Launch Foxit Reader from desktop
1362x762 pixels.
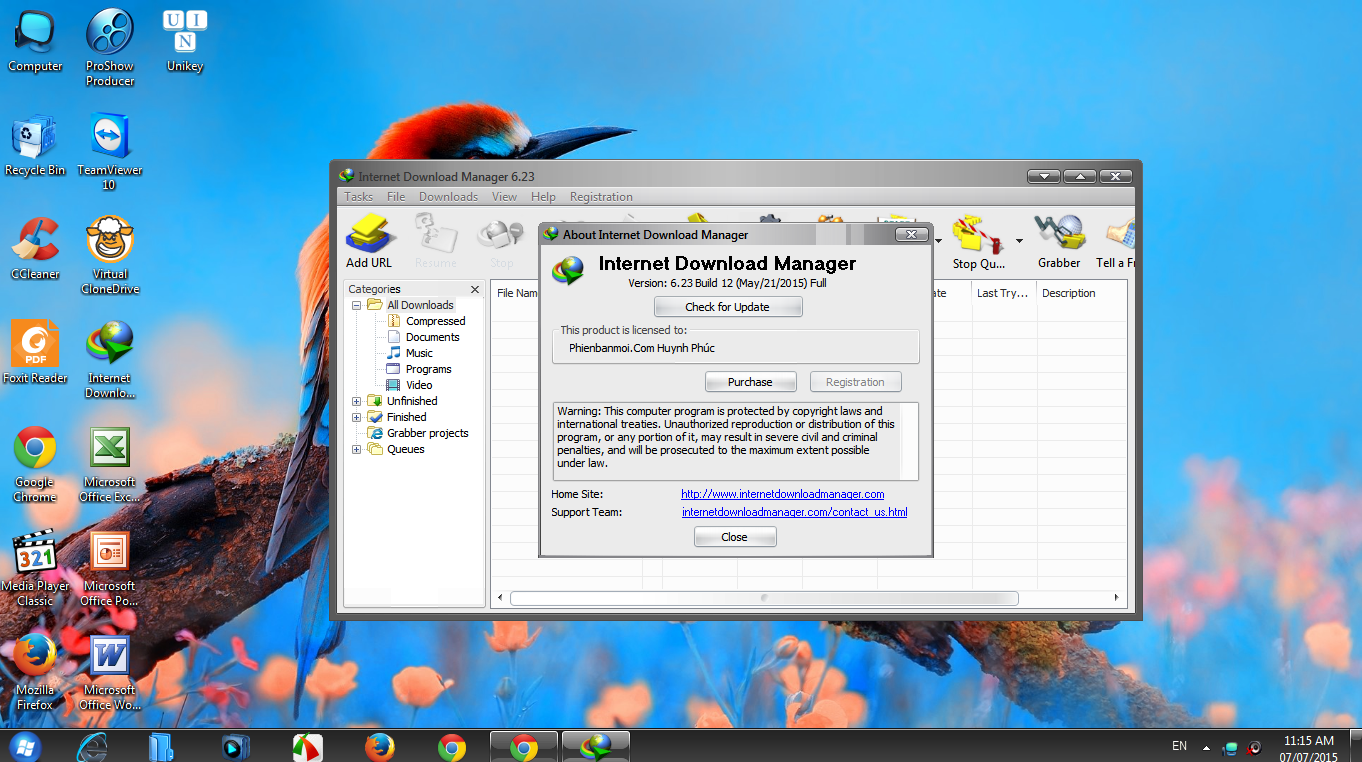tap(35, 353)
